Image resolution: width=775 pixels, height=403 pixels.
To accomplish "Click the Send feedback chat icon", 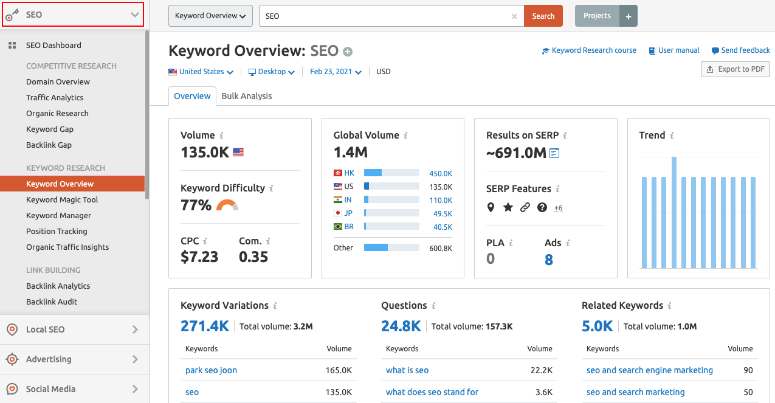I will 715,50.
